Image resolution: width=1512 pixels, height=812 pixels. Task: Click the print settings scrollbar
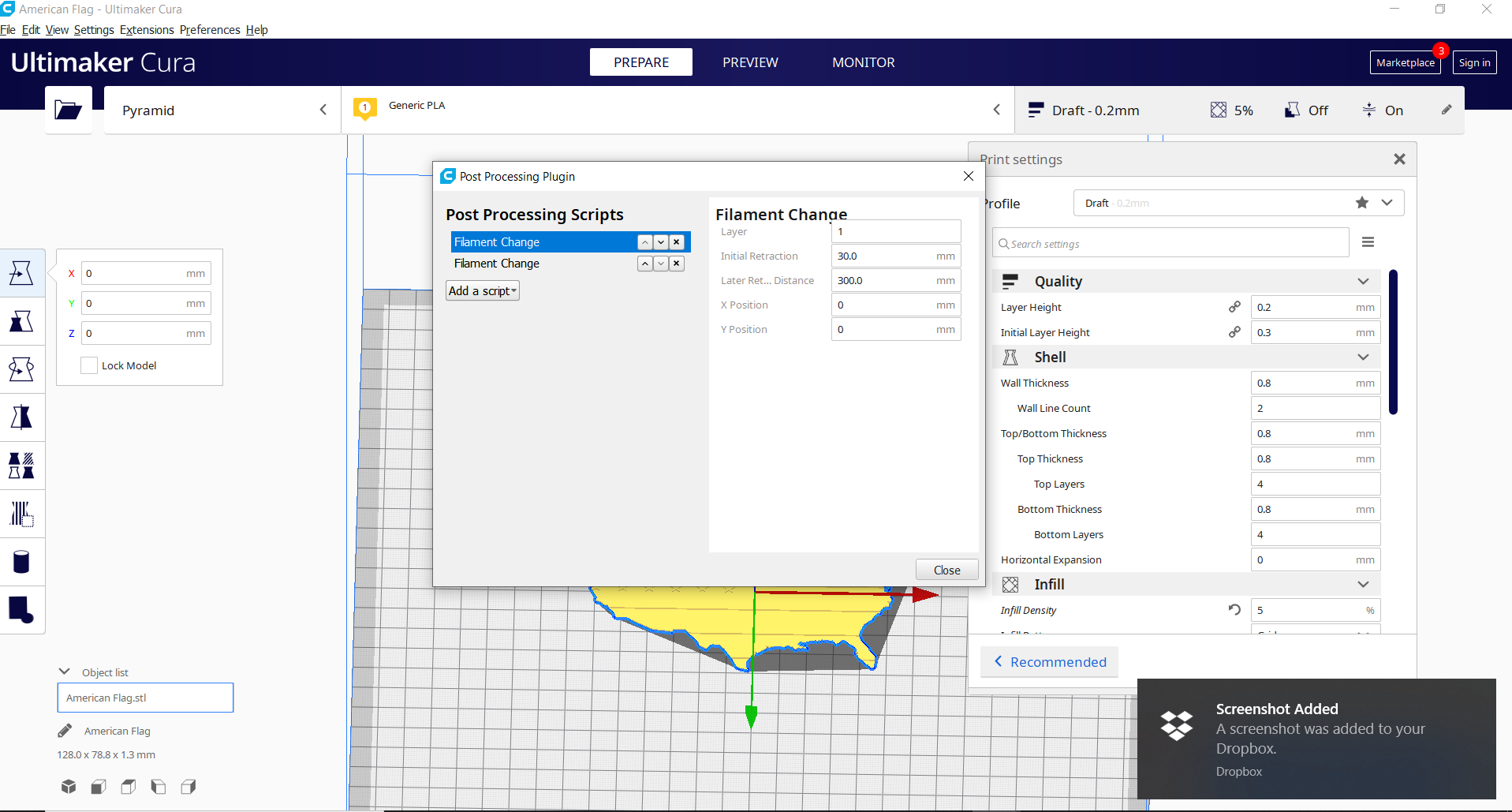[1394, 342]
